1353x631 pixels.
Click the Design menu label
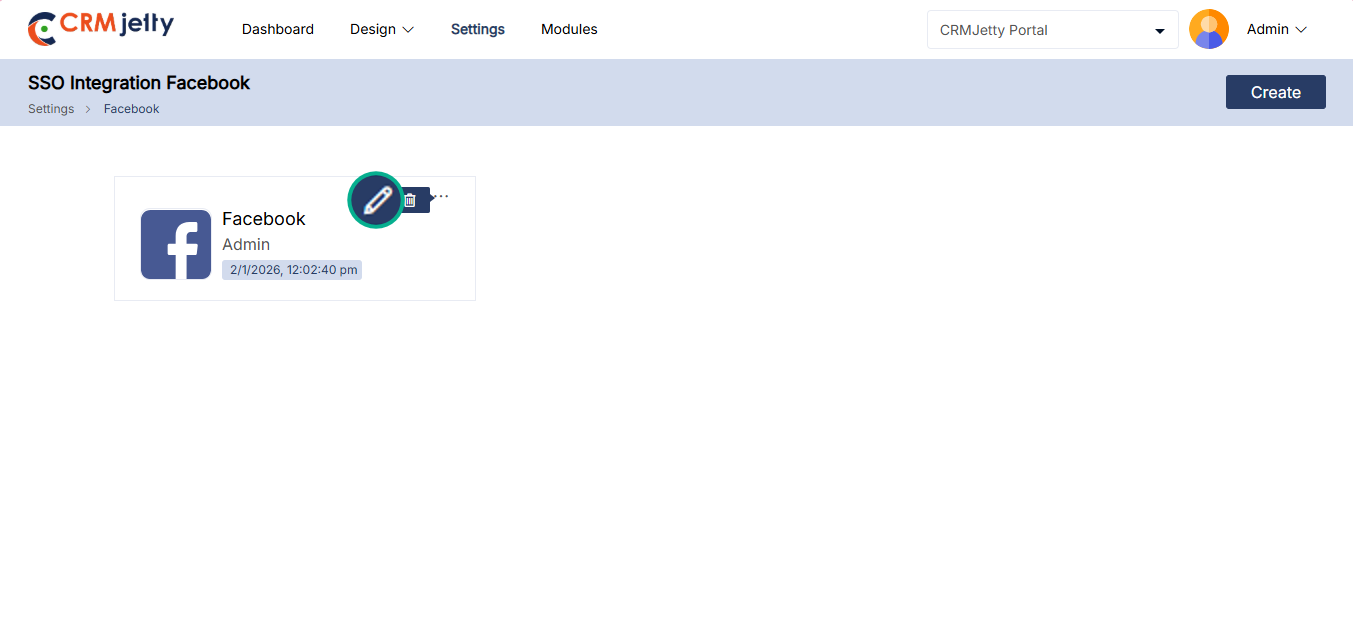pyautogui.click(x=373, y=30)
